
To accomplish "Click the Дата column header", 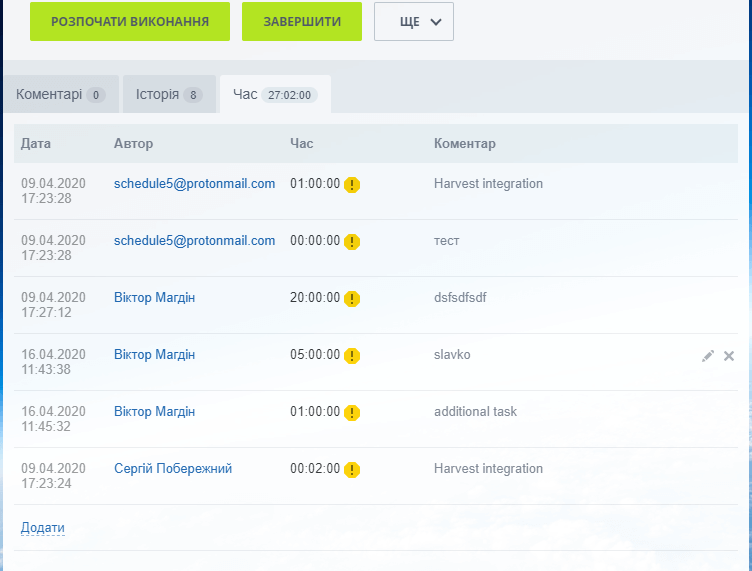I will click(35, 143).
